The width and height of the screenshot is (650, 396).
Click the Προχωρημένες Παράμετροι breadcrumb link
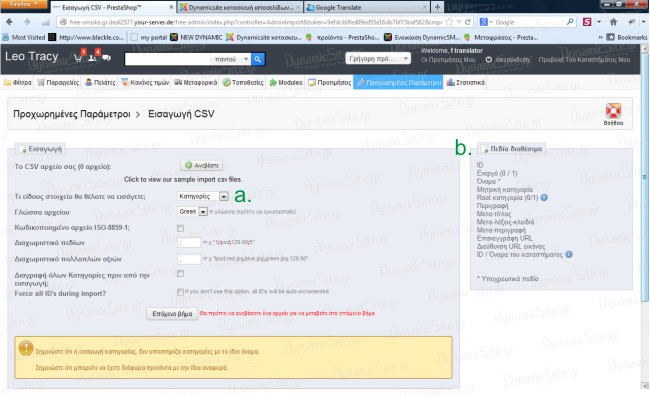point(72,114)
